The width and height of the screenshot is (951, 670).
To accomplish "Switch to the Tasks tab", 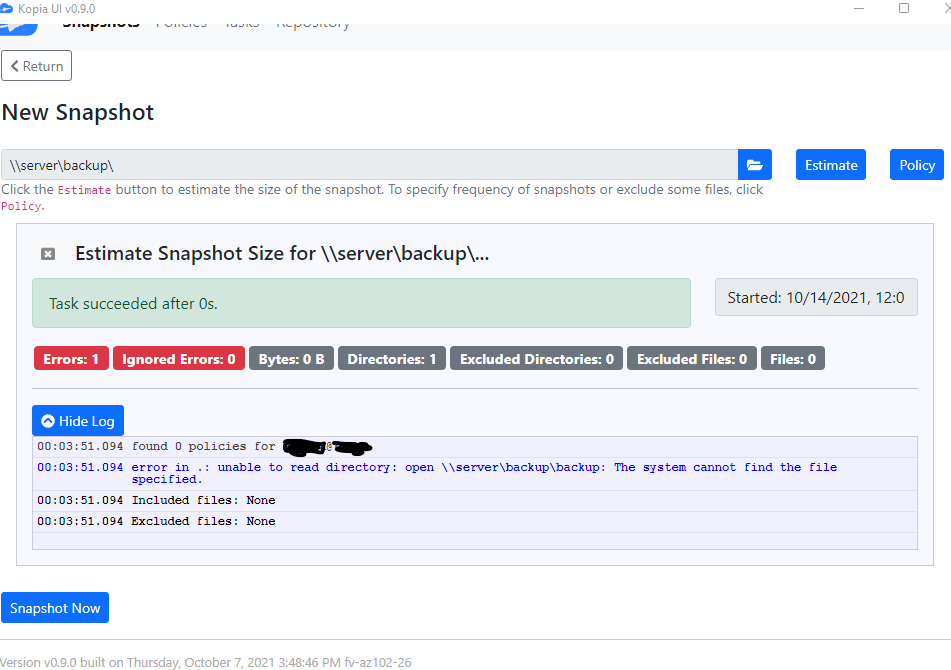I will point(242,21).
